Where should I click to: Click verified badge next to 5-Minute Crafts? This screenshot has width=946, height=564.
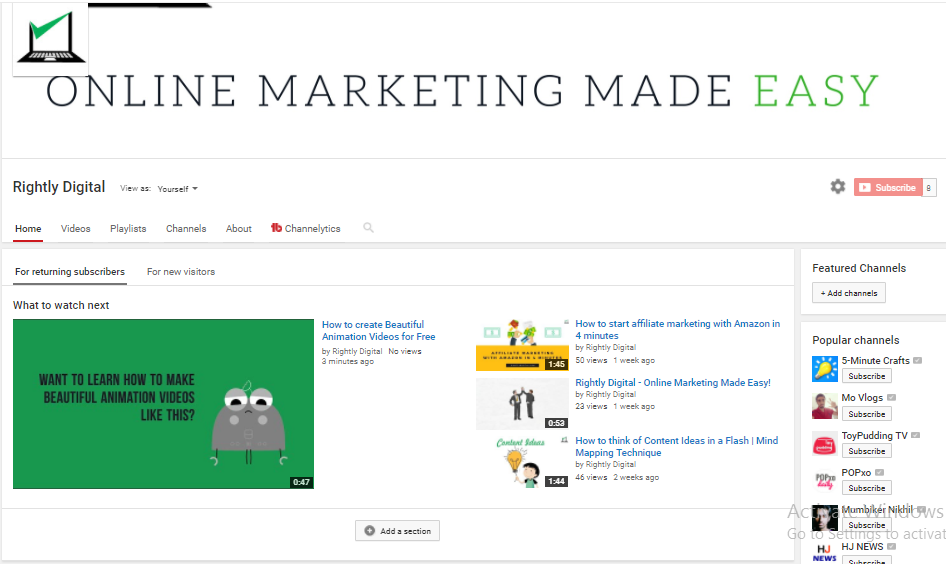[x=917, y=360]
